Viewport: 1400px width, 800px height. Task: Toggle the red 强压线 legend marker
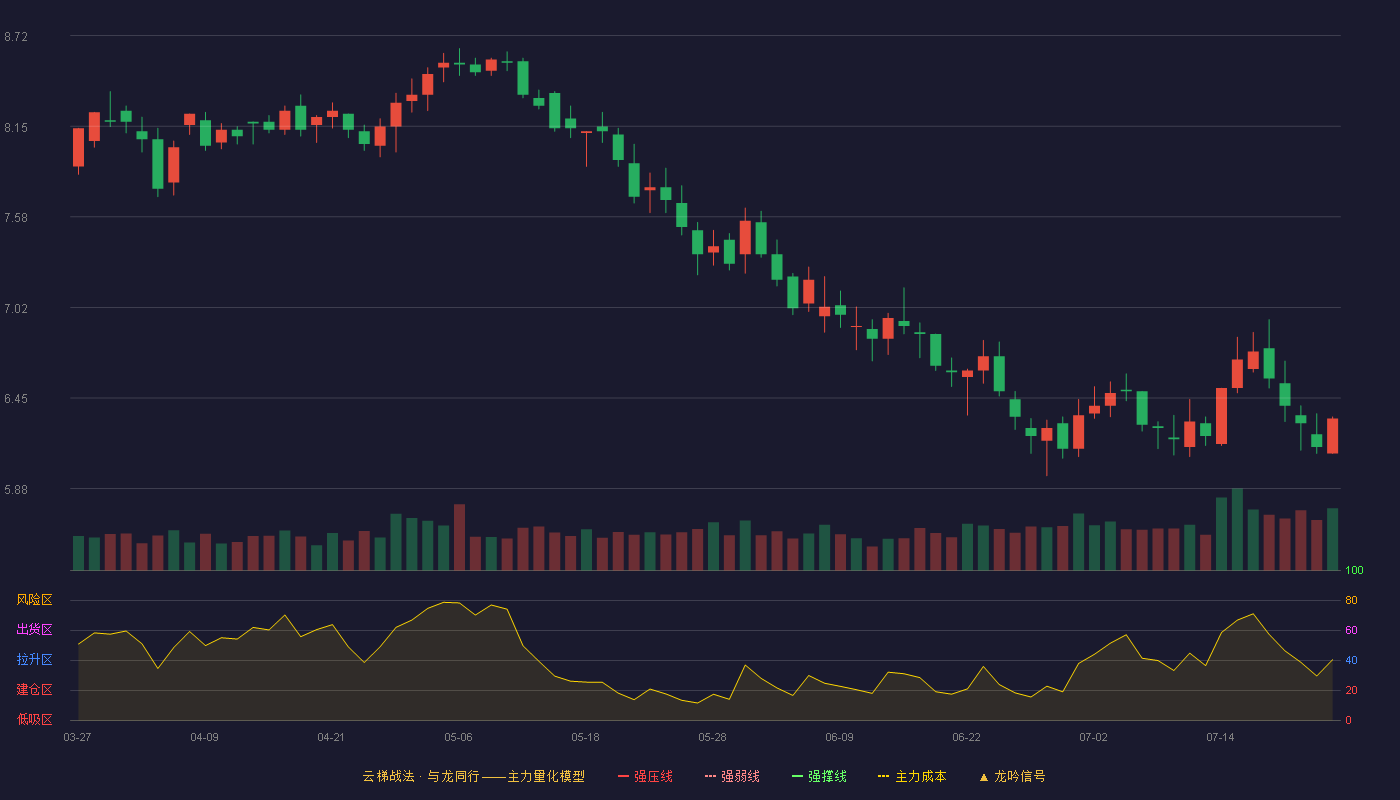point(624,776)
